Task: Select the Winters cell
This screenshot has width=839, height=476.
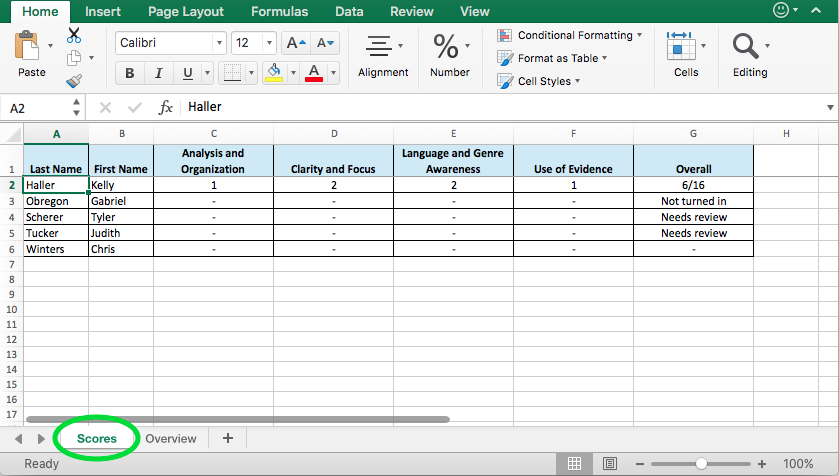Action: point(56,249)
